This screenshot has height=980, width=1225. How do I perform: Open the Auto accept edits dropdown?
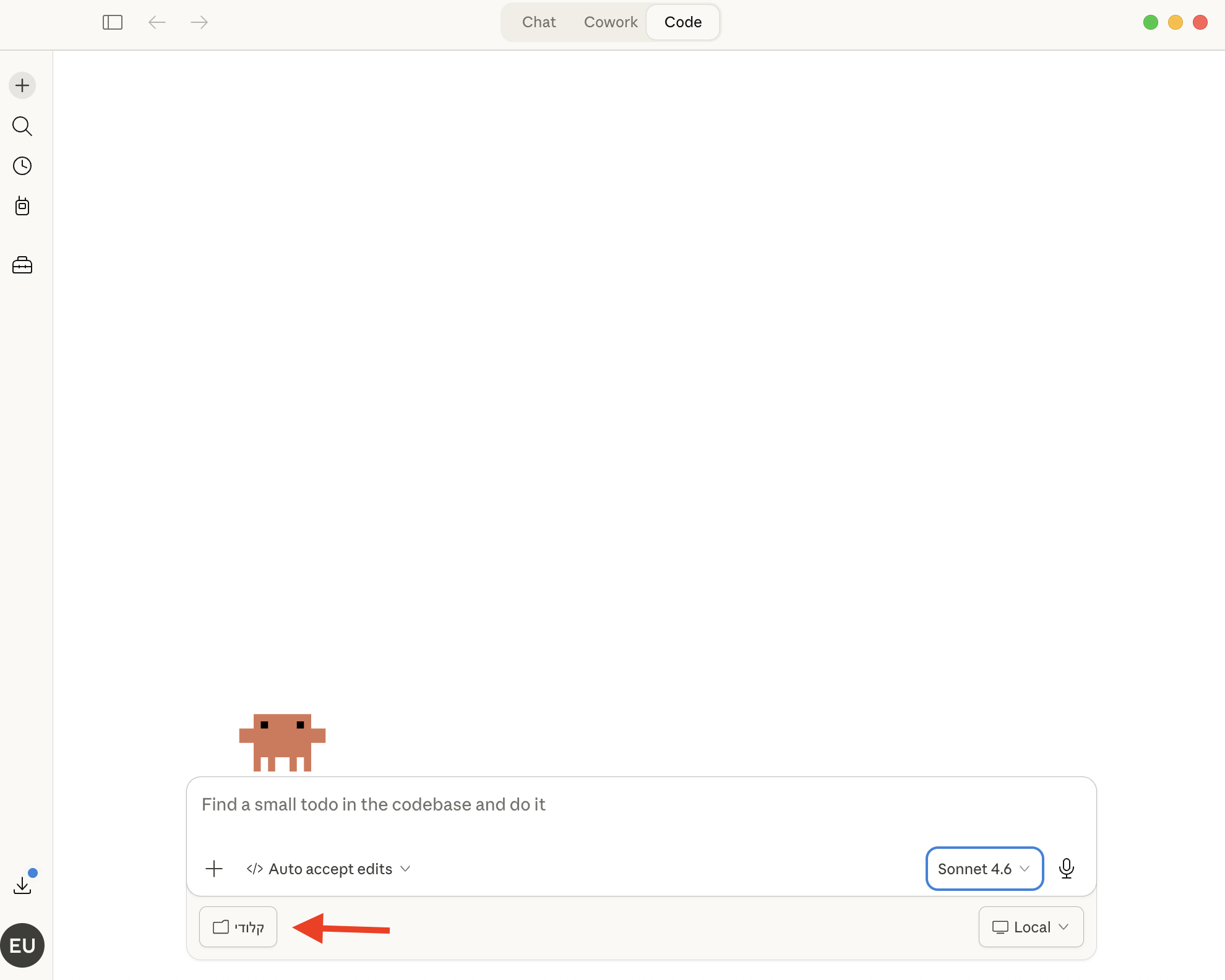(329, 869)
